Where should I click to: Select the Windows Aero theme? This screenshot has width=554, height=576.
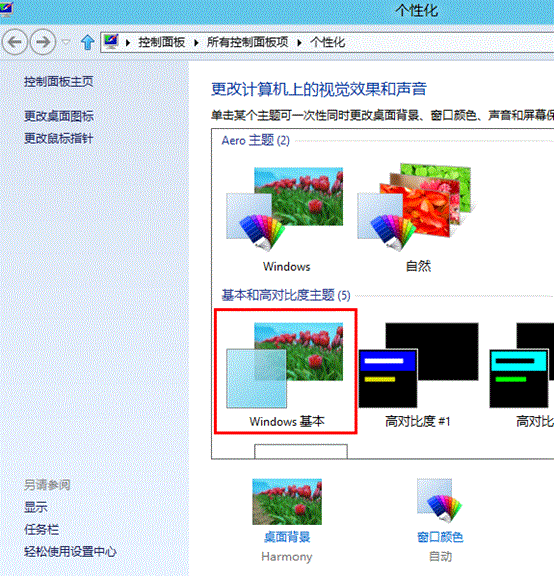285,219
